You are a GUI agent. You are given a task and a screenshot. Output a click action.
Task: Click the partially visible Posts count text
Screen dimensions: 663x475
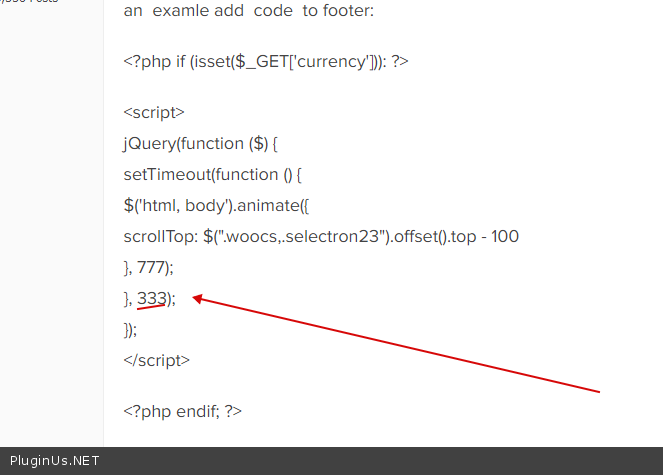pyautogui.click(x=30, y=2)
